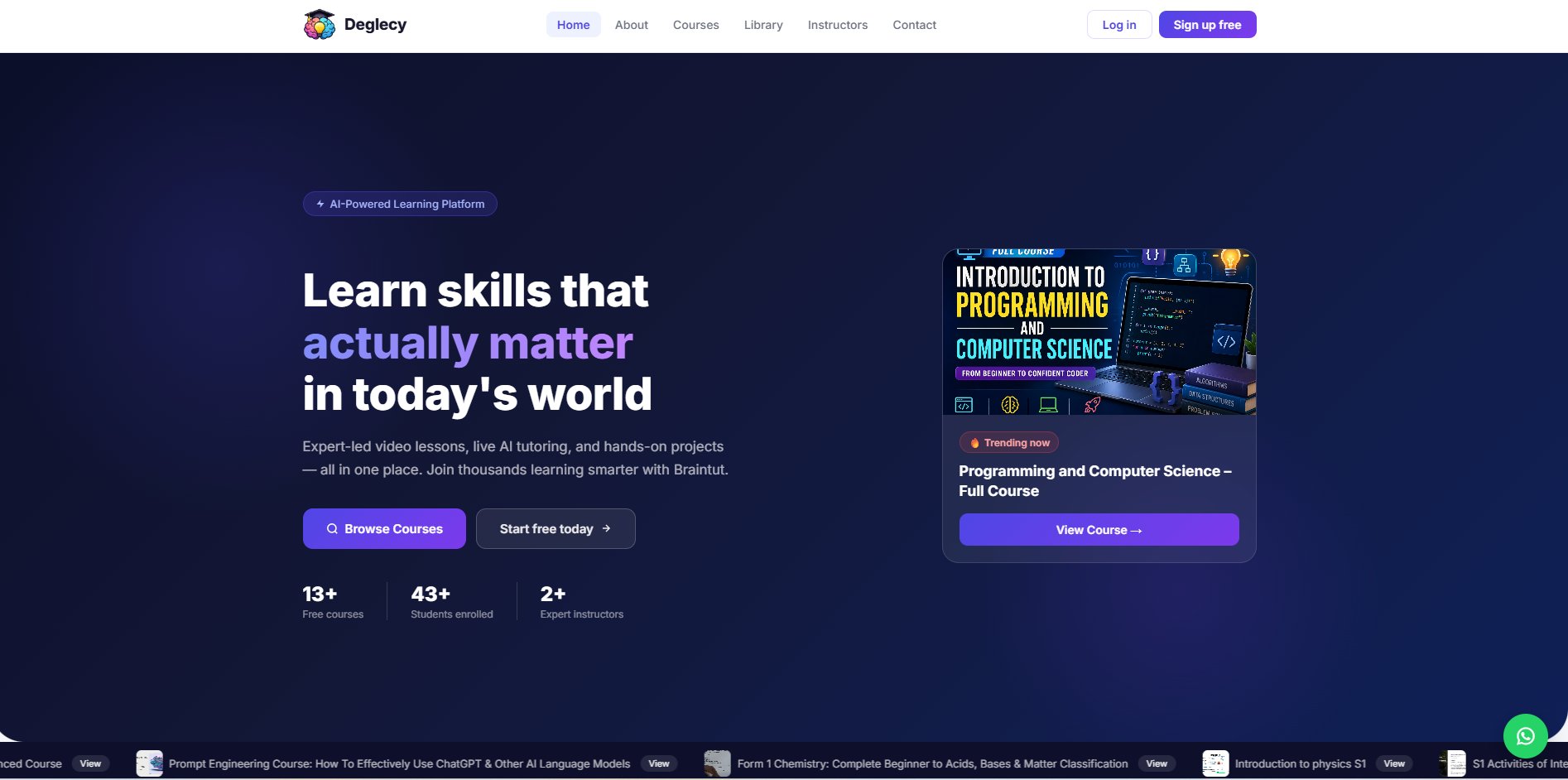Click Start free today button
The height and width of the screenshot is (780, 1568).
click(x=556, y=529)
